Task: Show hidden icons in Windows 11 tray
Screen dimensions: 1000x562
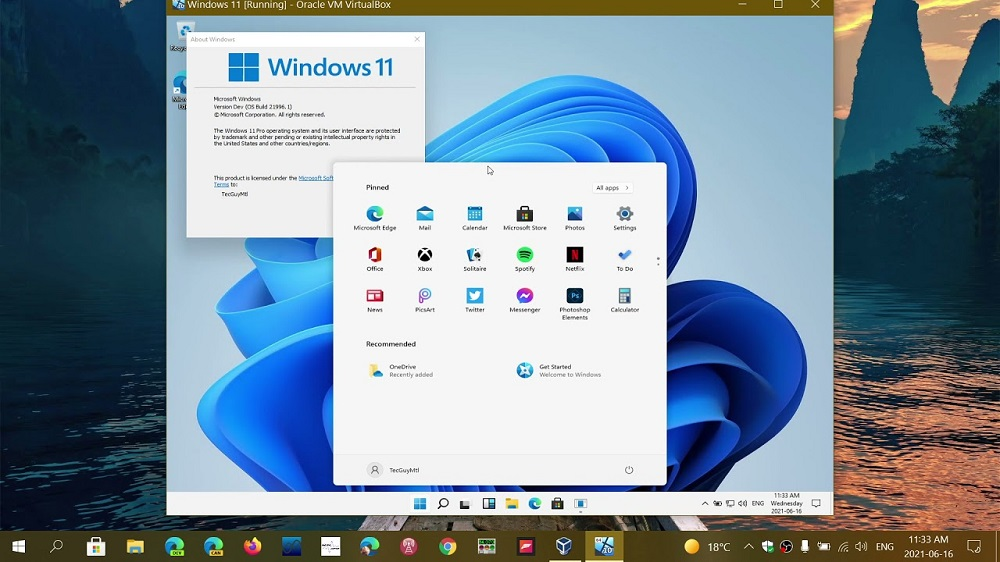Action: click(x=705, y=504)
